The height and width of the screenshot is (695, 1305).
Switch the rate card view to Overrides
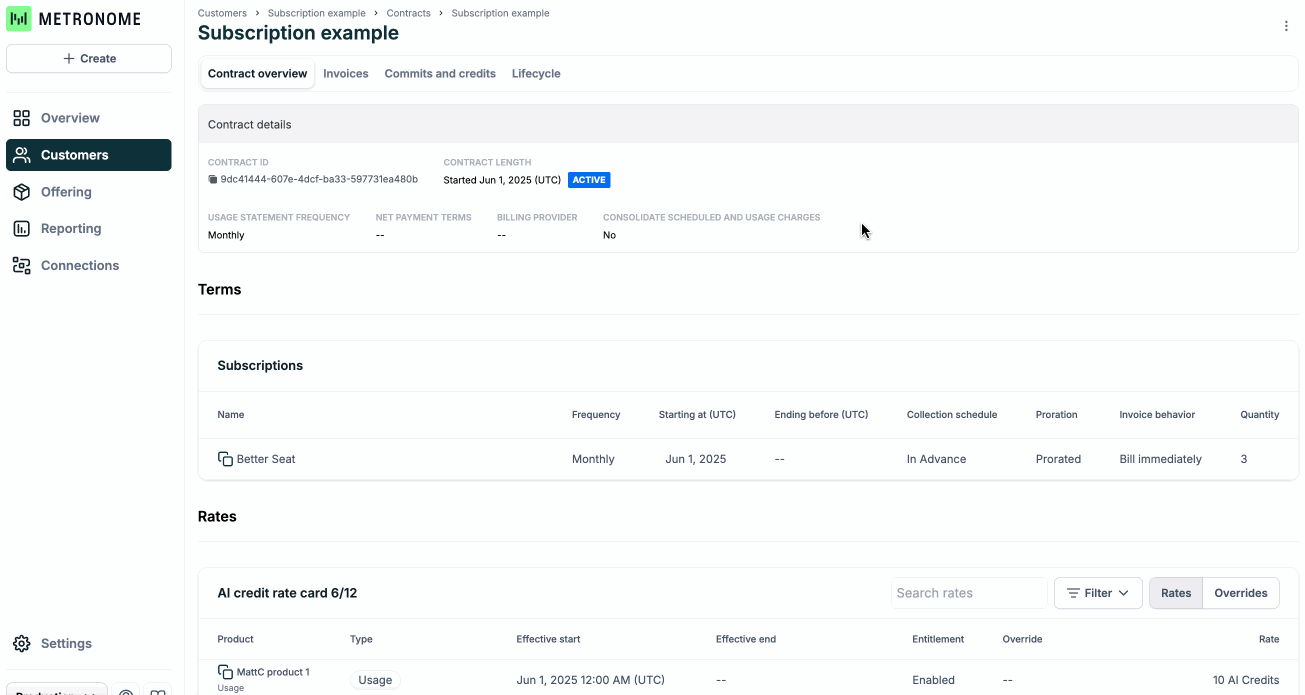[1240, 592]
